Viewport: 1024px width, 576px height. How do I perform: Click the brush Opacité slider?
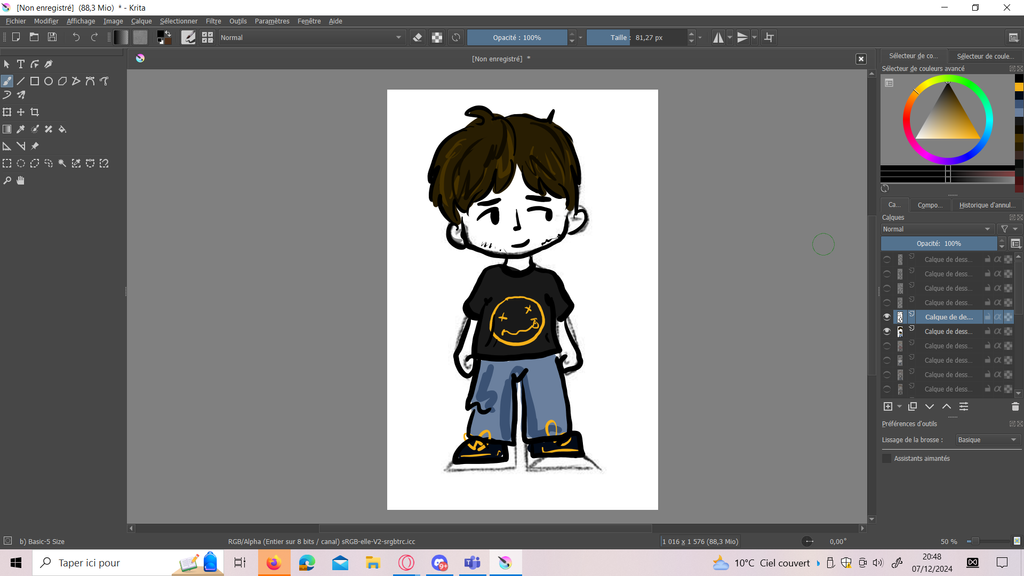coord(517,37)
